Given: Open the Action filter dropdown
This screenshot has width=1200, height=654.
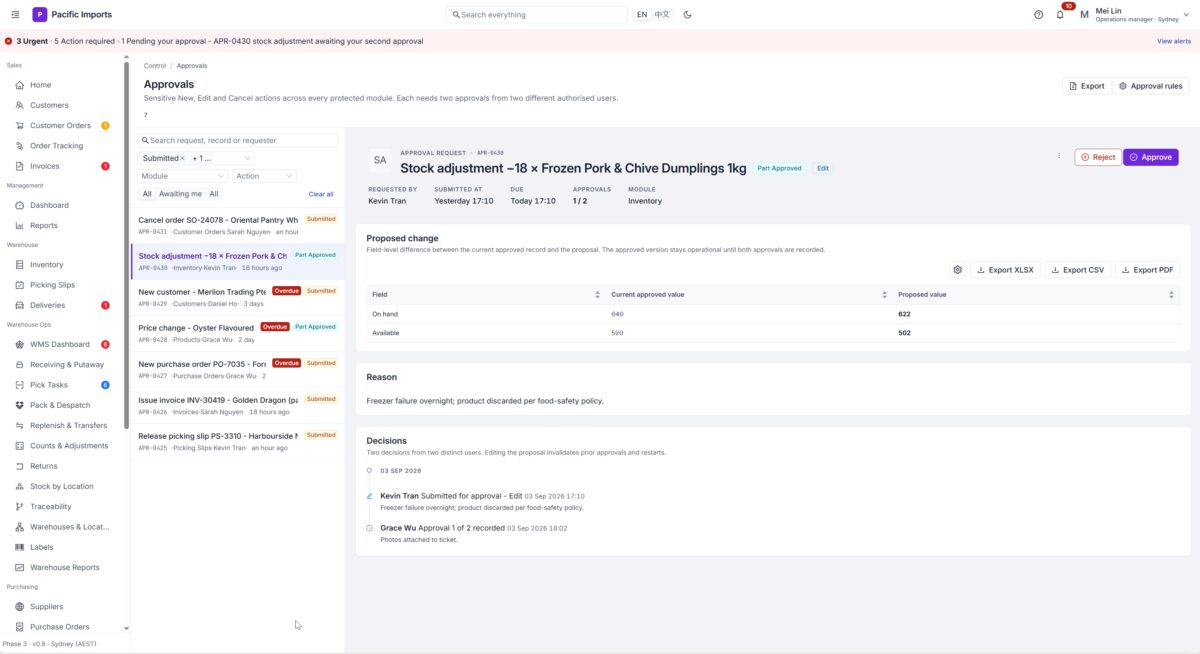Looking at the screenshot, I should click(264, 176).
